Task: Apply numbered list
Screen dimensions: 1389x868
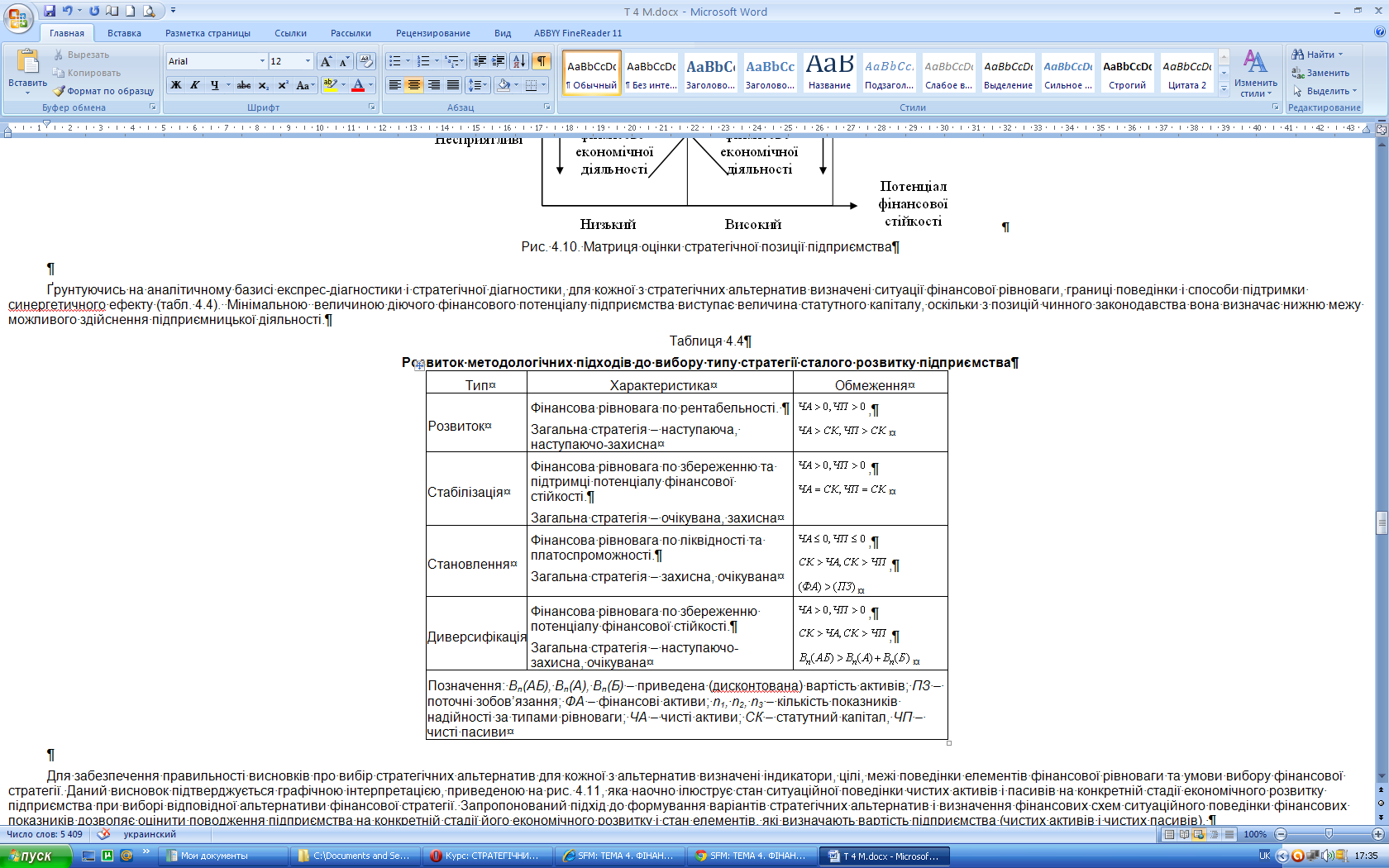Action: click(x=423, y=61)
